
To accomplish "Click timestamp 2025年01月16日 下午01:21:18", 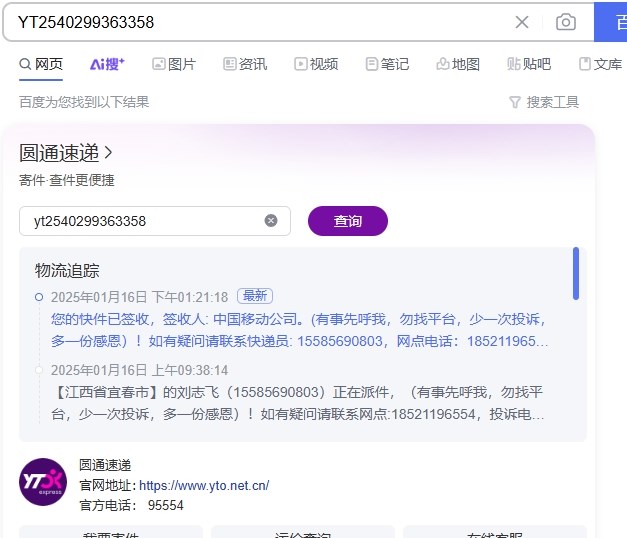I will [x=140, y=297].
